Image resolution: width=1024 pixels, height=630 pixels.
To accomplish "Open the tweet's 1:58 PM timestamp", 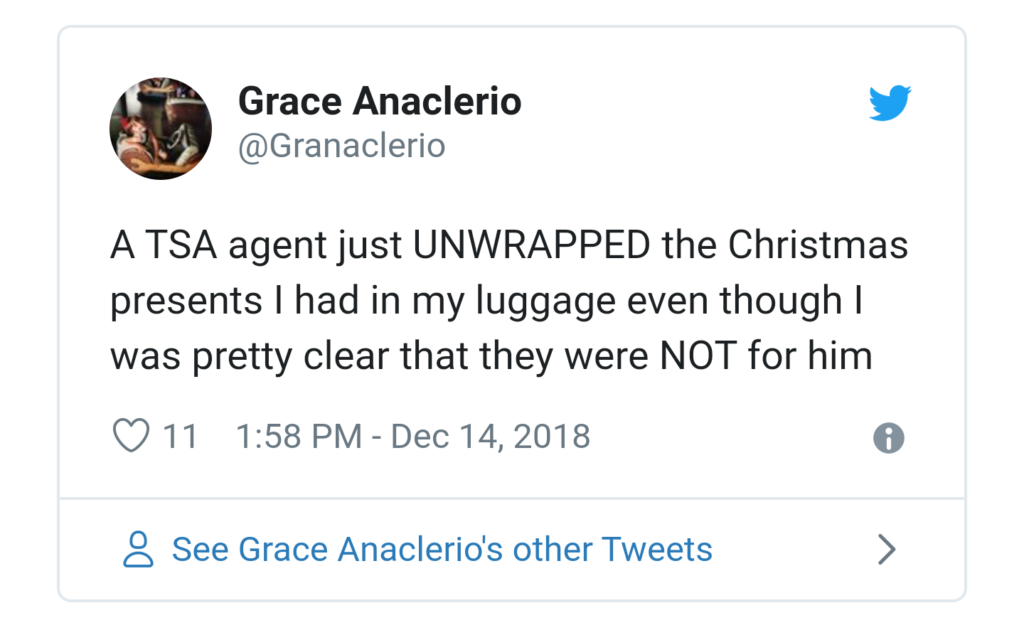I will 299,436.
